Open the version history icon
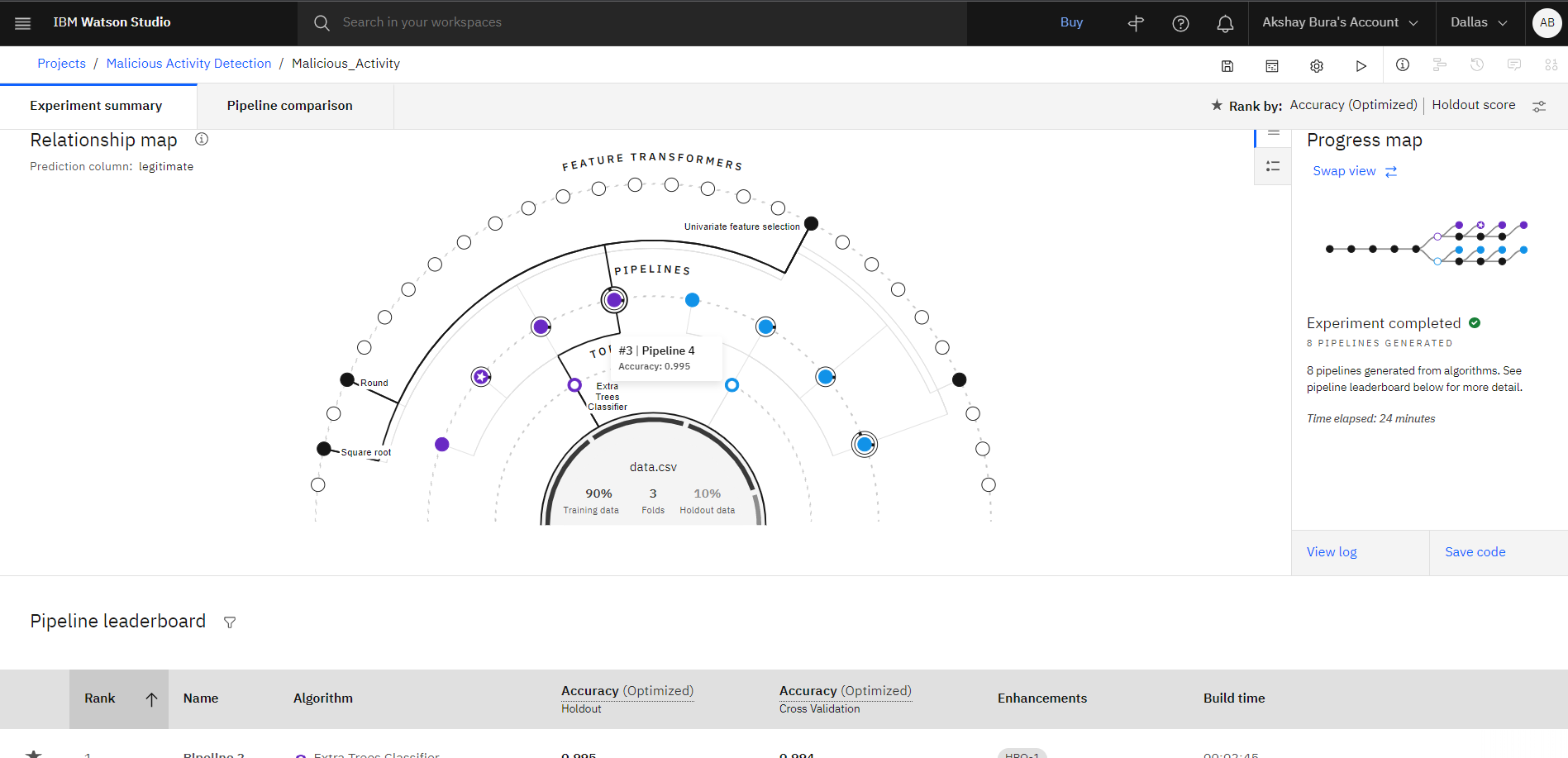Image resolution: width=1568 pixels, height=758 pixels. [1477, 65]
